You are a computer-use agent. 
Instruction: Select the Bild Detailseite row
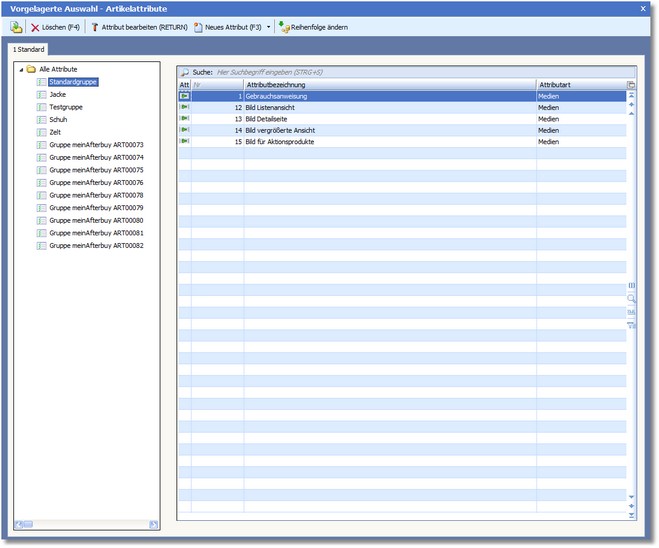pyautogui.click(x=269, y=119)
